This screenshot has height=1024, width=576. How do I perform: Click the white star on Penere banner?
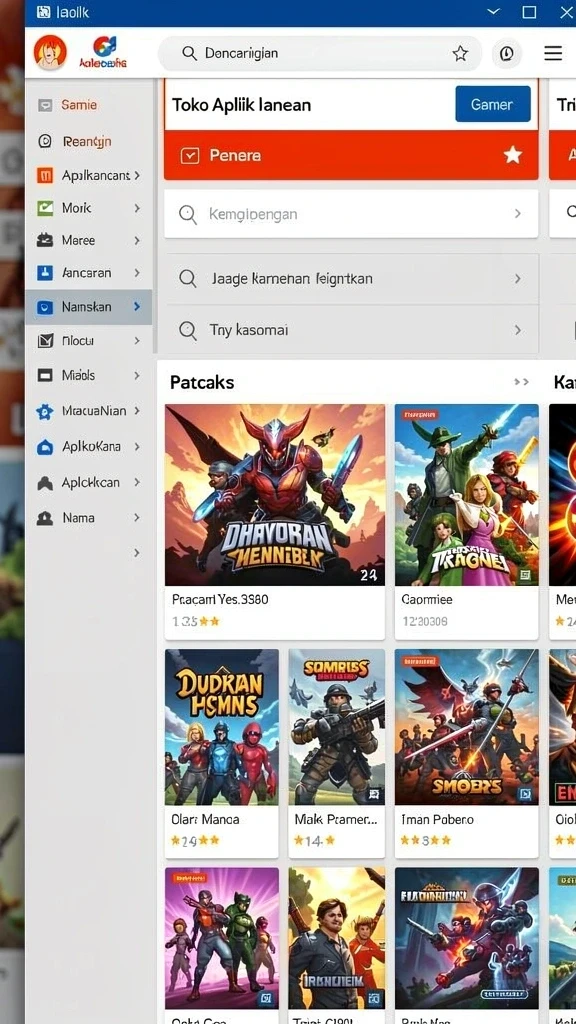coord(513,155)
